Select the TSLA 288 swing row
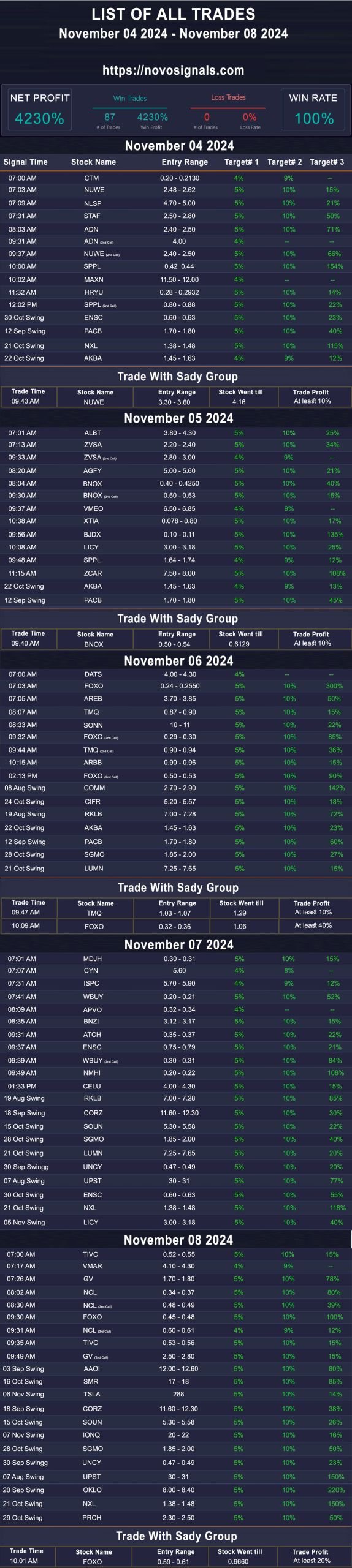The height and width of the screenshot is (1568, 352). click(x=176, y=1395)
